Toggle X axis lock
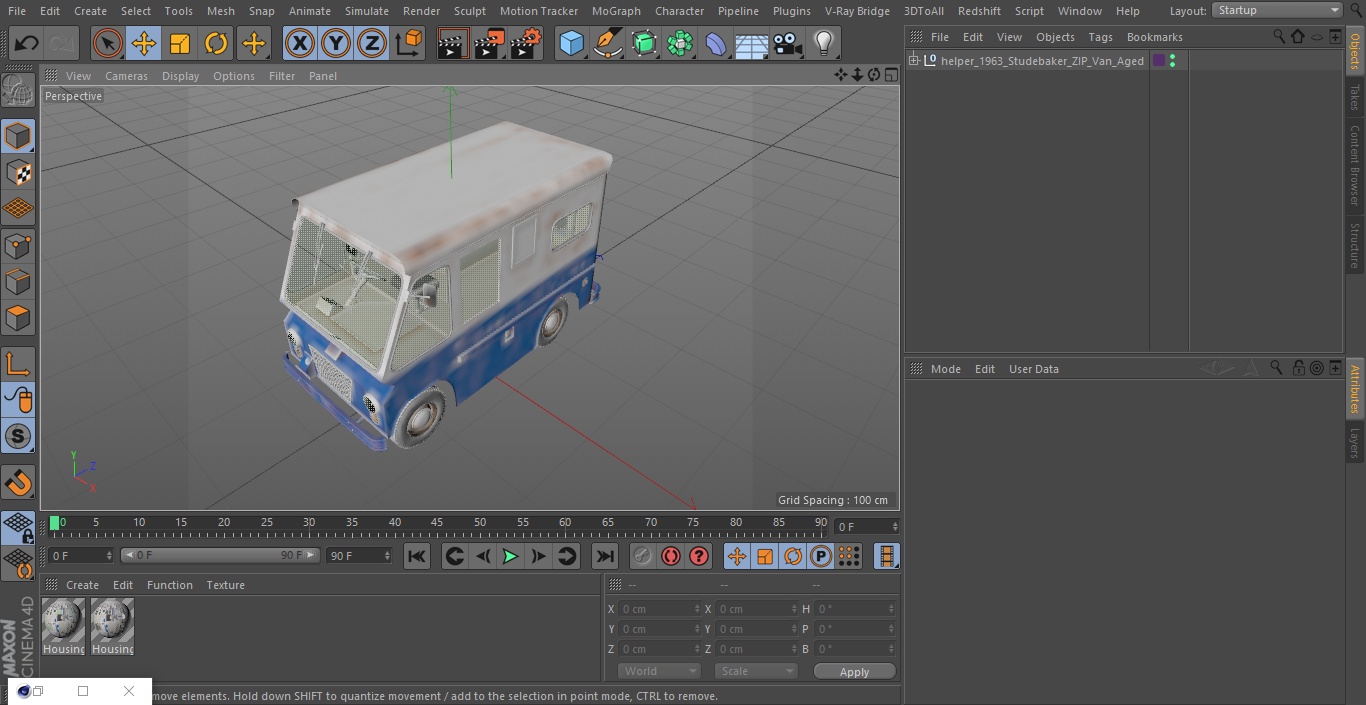Screen dimensions: 1366x705 [x=299, y=43]
